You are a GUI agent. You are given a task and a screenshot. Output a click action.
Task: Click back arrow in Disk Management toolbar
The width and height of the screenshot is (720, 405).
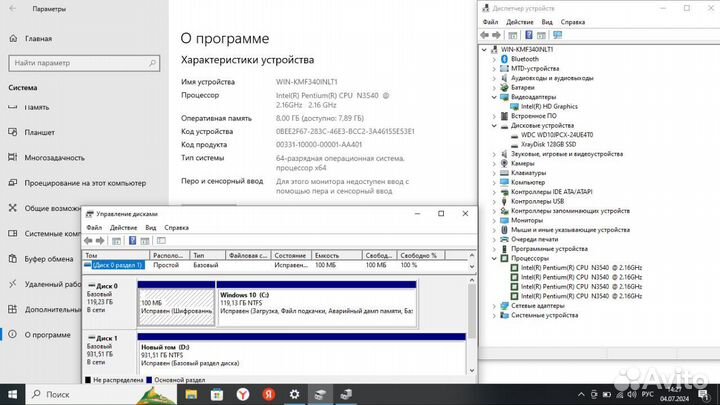tap(88, 241)
